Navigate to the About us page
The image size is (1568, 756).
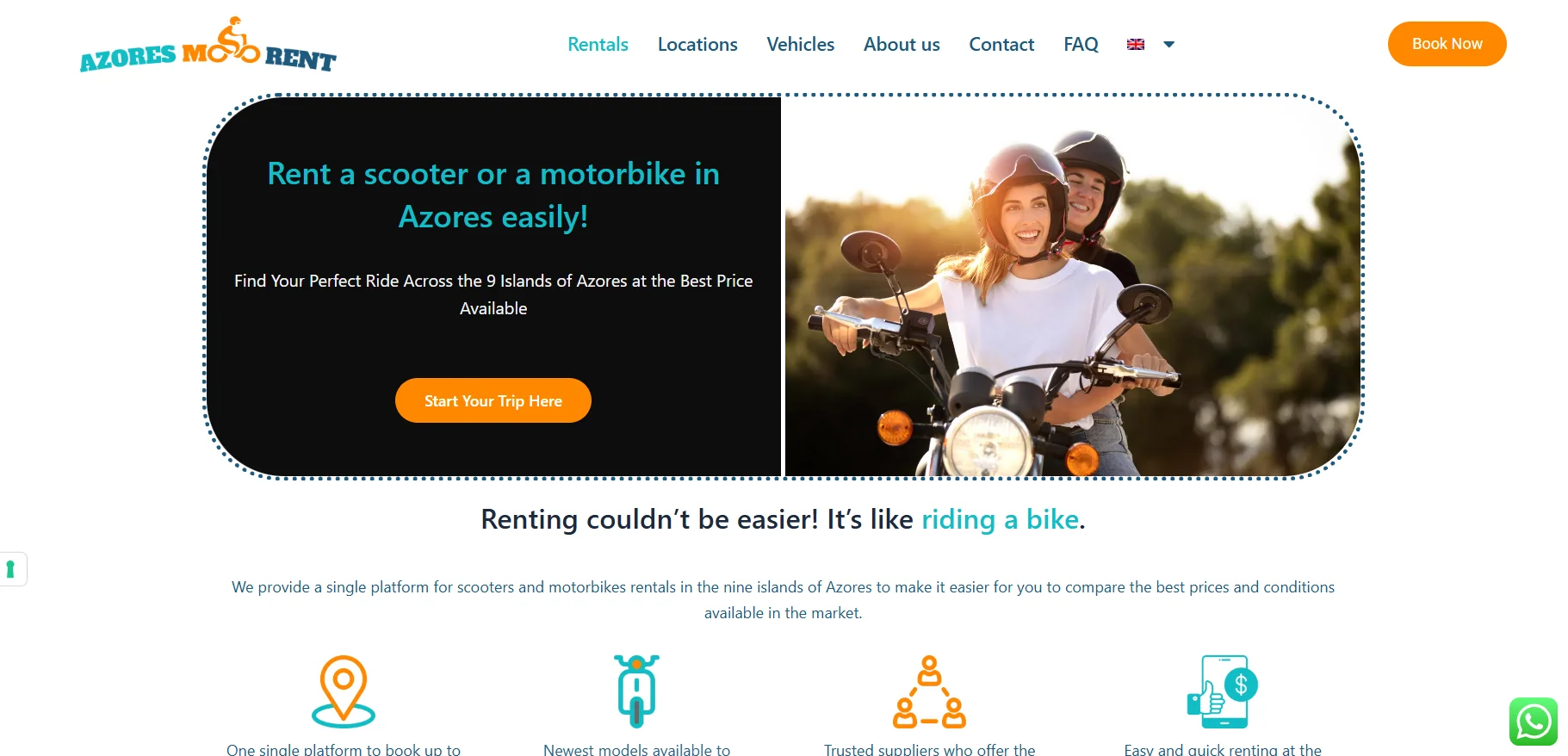902,44
